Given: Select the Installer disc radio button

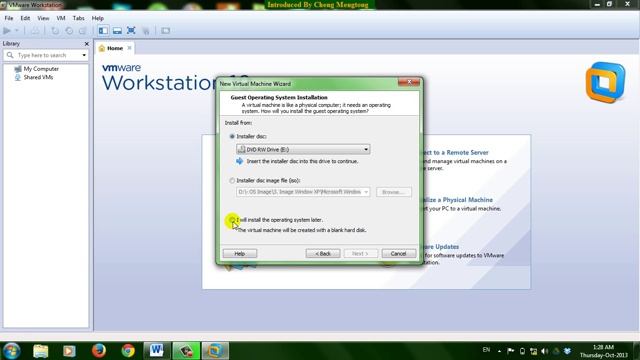Looking at the screenshot, I should point(232,136).
